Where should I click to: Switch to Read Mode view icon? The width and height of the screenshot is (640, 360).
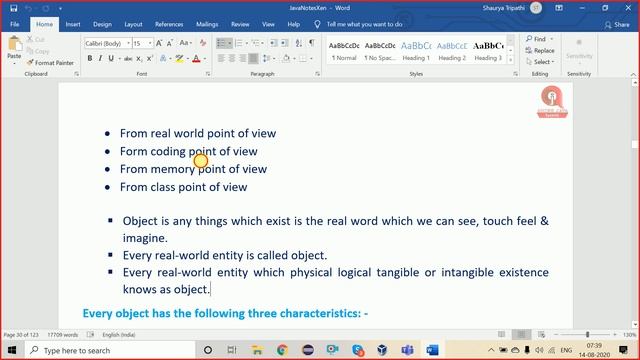point(501,335)
